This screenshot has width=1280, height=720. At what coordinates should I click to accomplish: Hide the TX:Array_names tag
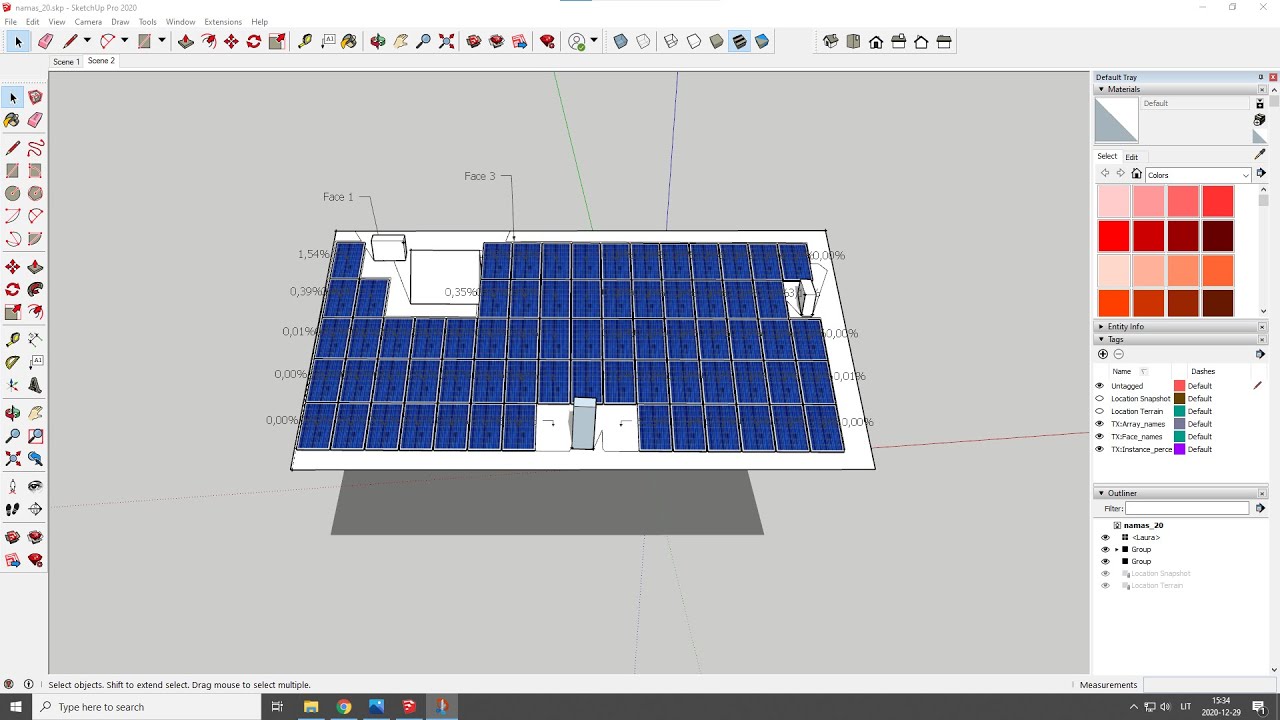[x=1100, y=424]
